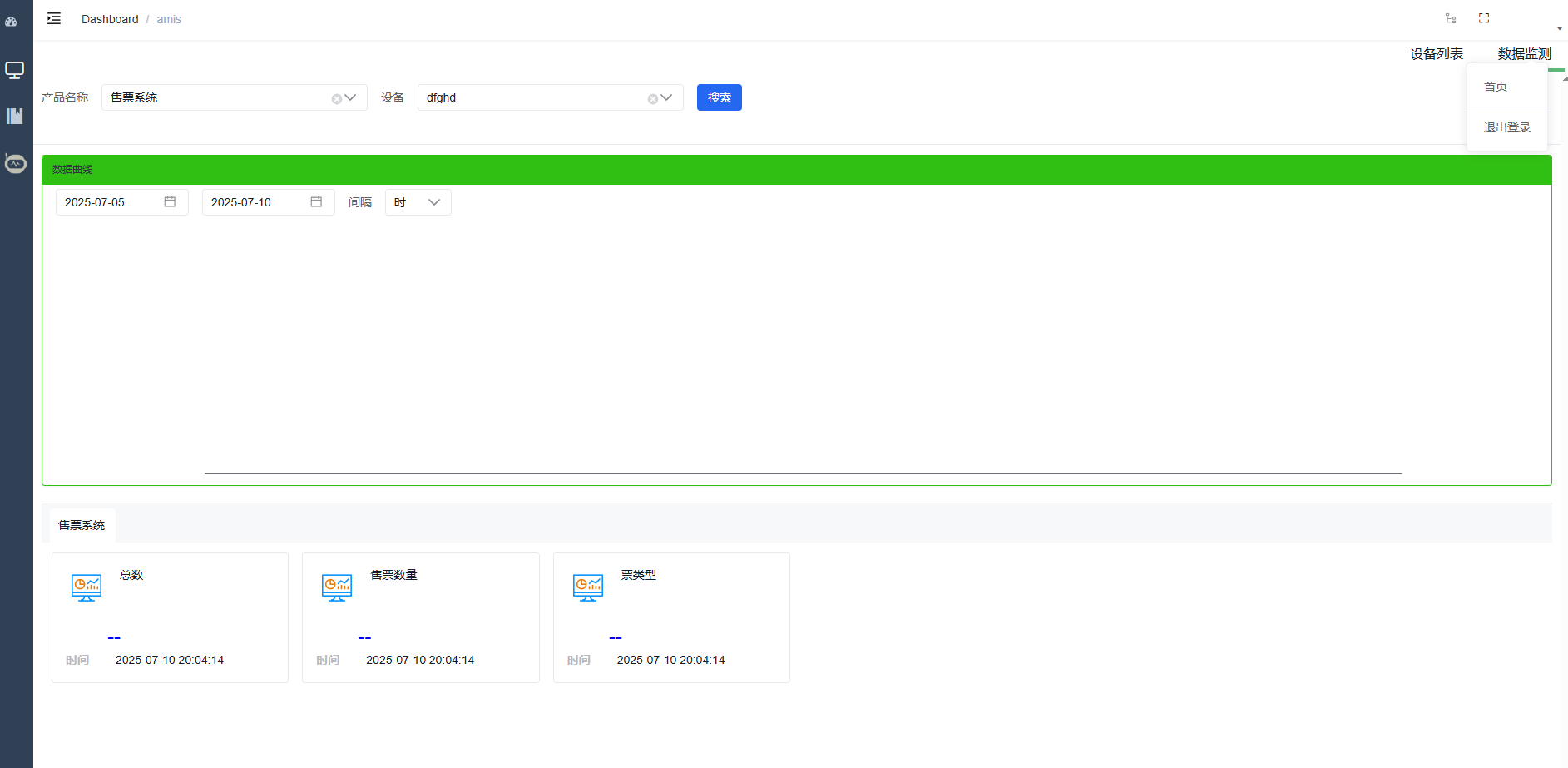Clear the 售票系统 product selection

[x=337, y=99]
